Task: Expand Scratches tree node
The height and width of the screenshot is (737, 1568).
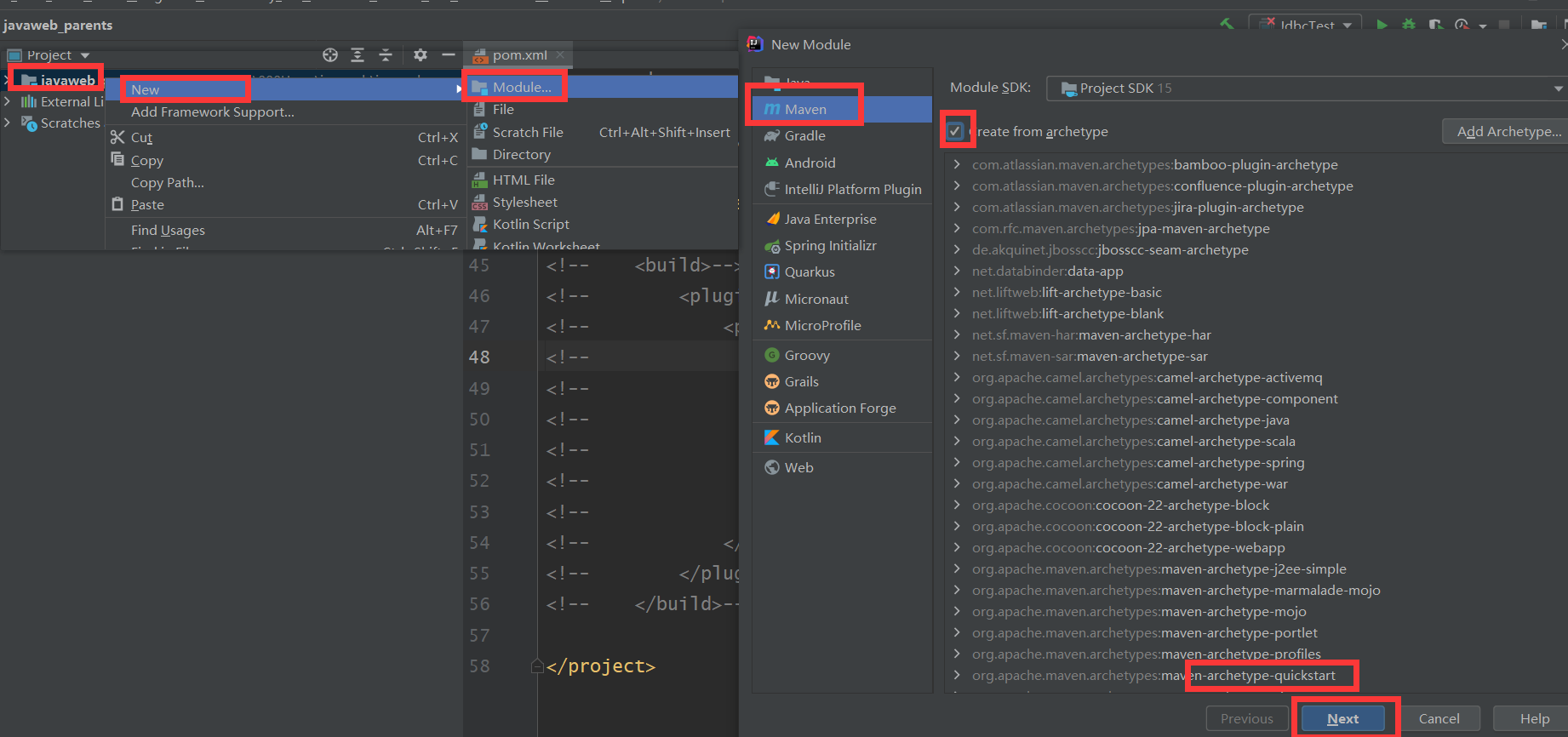Action: click(x=7, y=123)
